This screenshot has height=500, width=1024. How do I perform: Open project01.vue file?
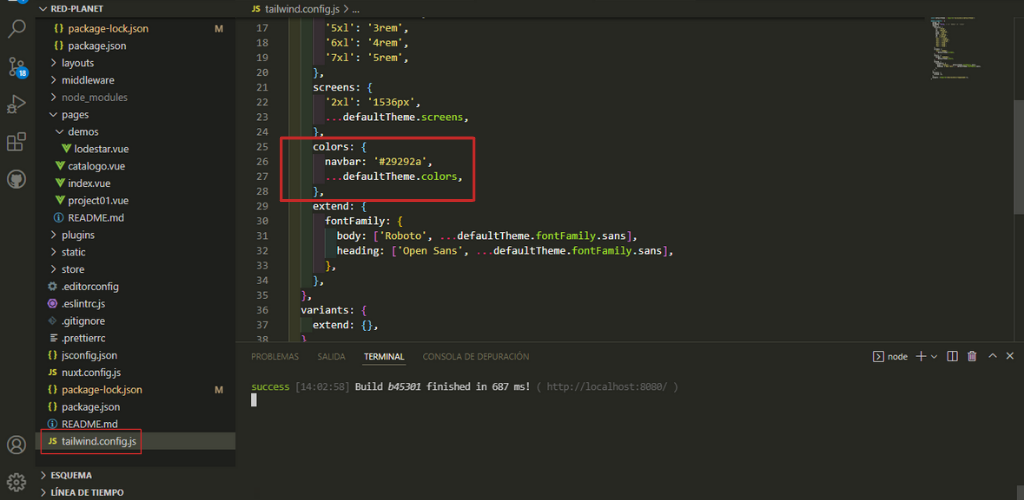click(x=98, y=200)
